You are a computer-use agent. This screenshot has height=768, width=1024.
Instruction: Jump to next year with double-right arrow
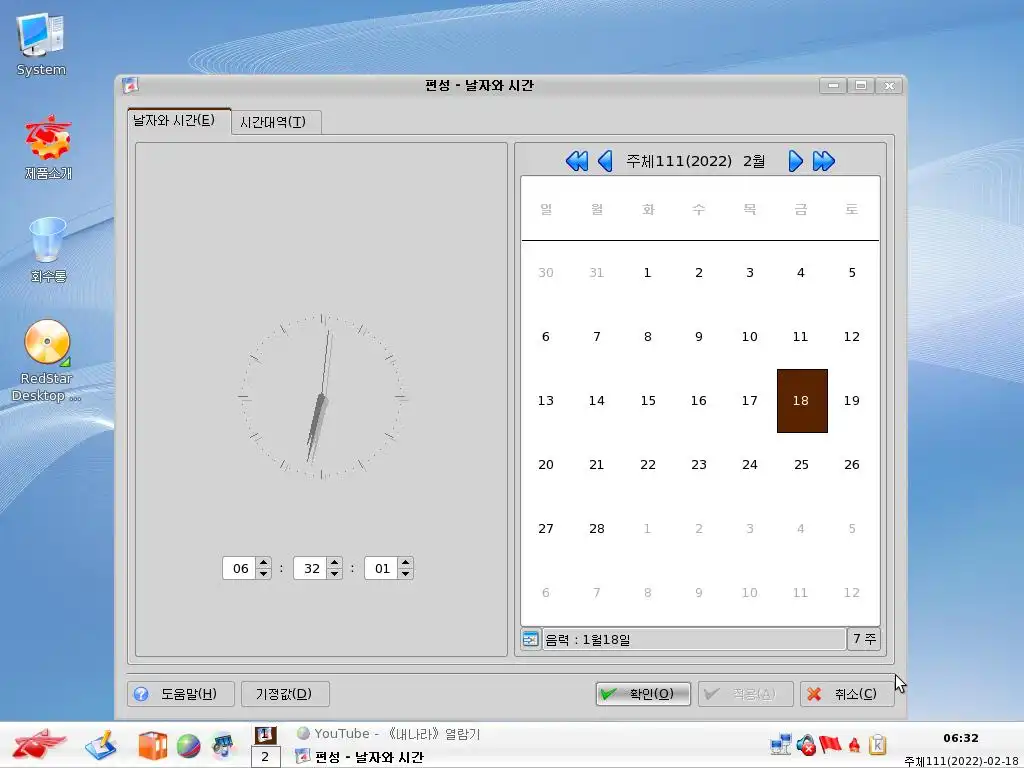coord(824,161)
